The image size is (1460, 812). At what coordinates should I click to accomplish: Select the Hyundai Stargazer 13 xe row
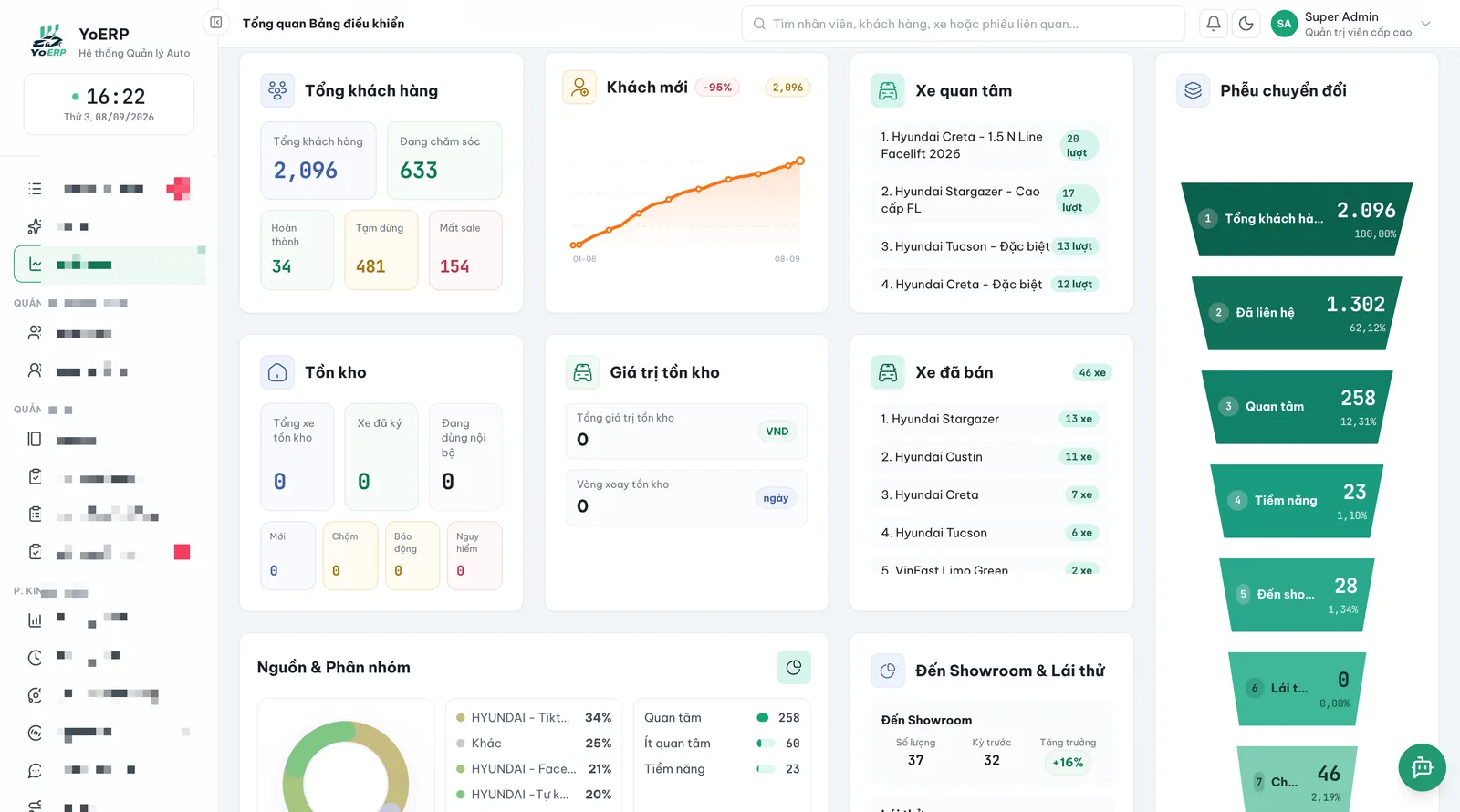[990, 419]
